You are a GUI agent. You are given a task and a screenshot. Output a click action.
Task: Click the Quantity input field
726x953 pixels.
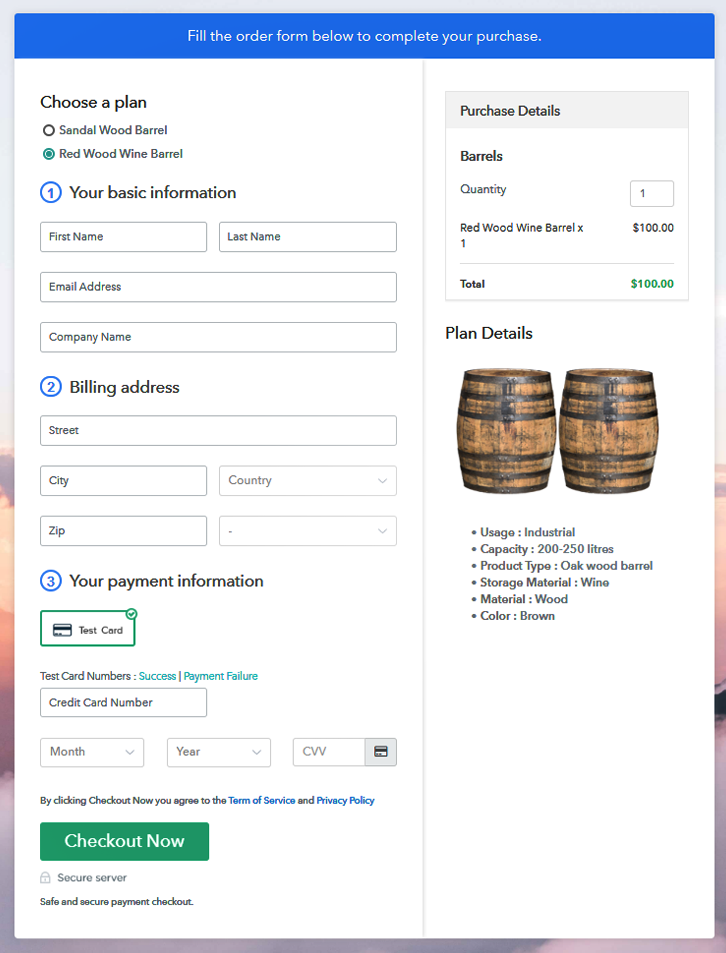click(651, 194)
